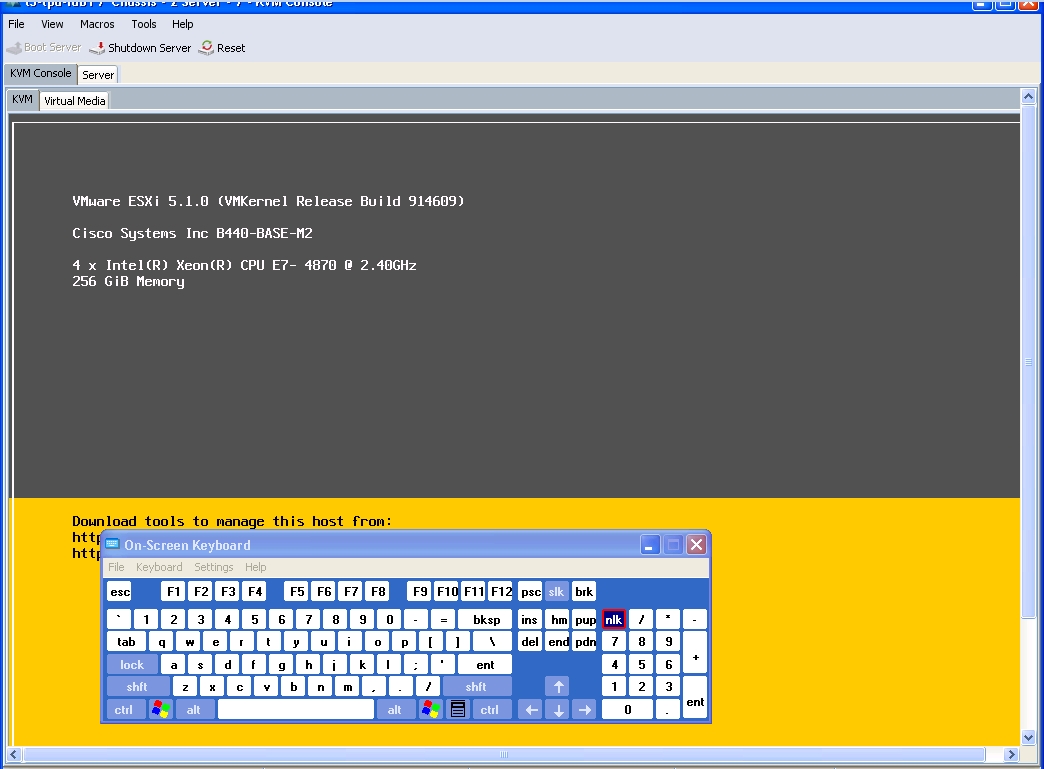Click the vertical scrollbar thumb
The height and width of the screenshot is (769, 1044).
[x=1028, y=362]
